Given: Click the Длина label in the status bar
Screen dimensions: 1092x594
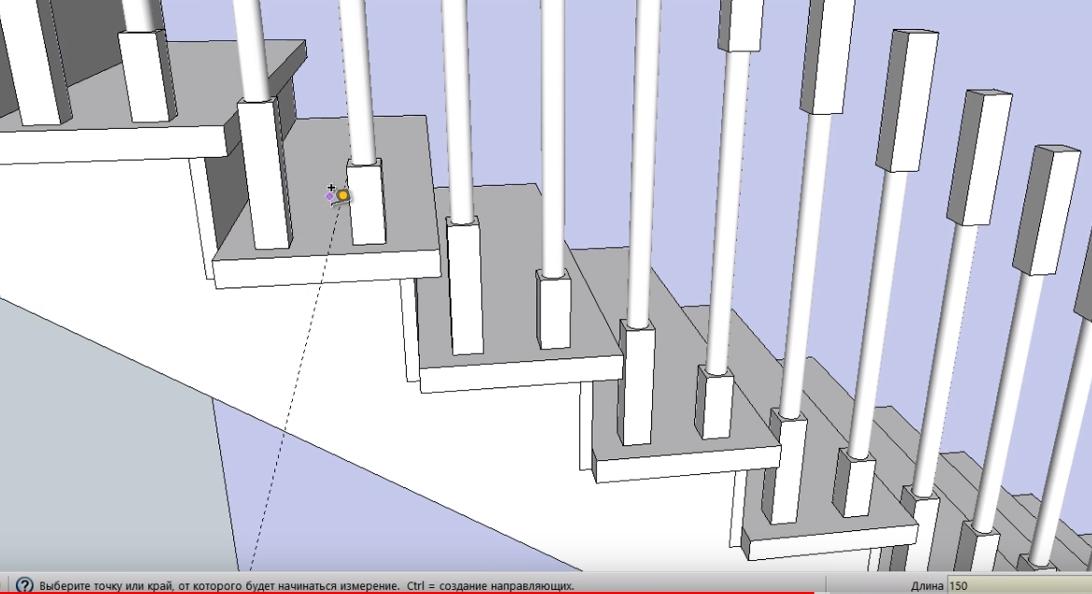Looking at the screenshot, I should pos(926,586).
